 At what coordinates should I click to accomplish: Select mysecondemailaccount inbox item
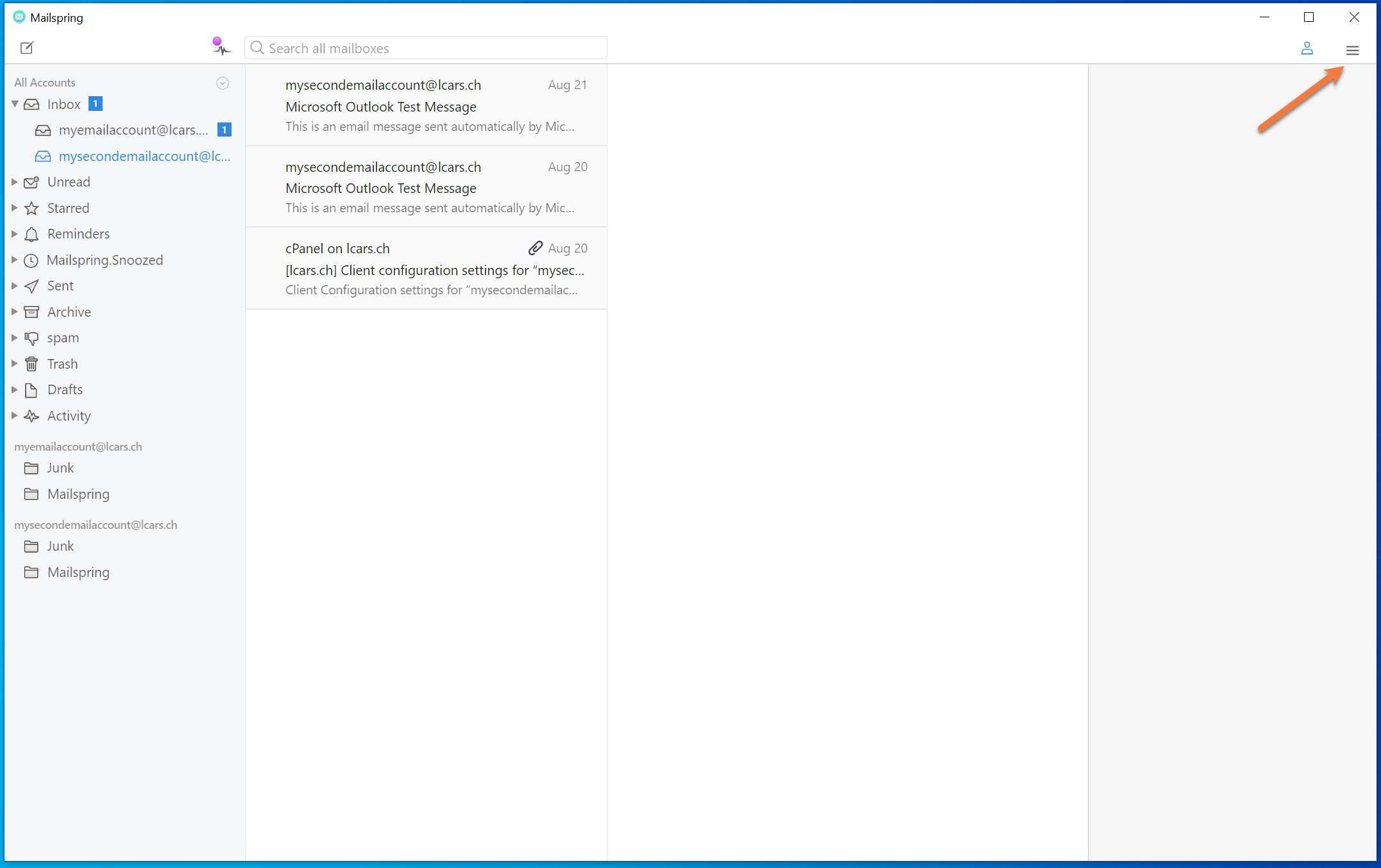tap(144, 156)
